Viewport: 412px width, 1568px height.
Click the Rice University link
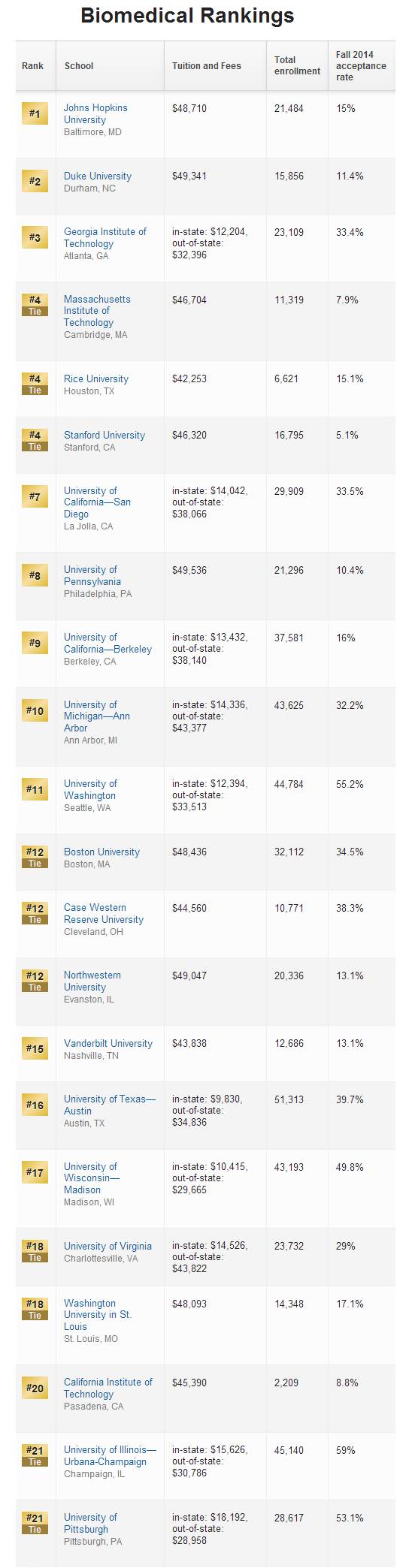pos(96,379)
